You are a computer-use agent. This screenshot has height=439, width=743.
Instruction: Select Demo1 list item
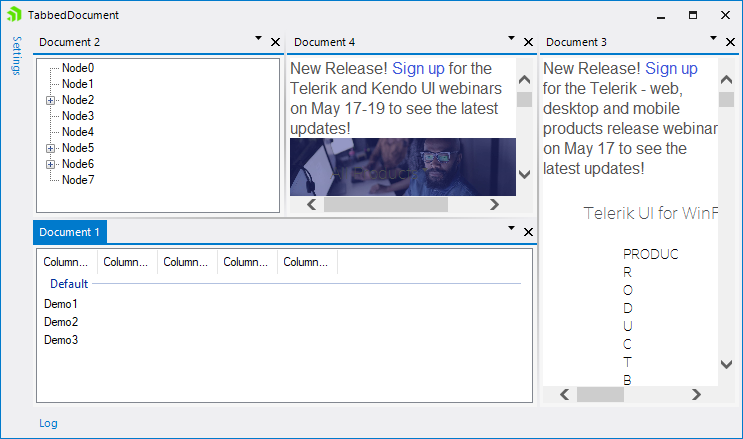(61, 304)
